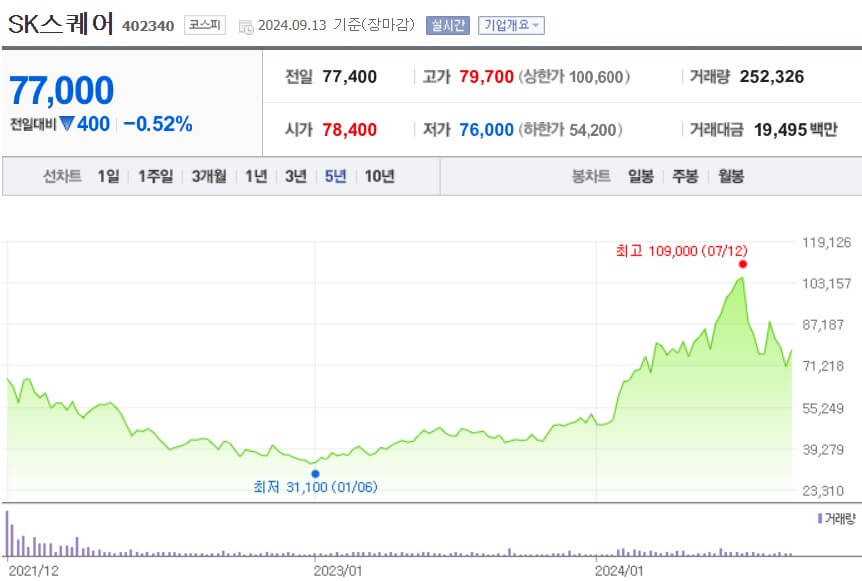Click the current price 77,000 display
The height and width of the screenshot is (581, 862).
(60, 90)
